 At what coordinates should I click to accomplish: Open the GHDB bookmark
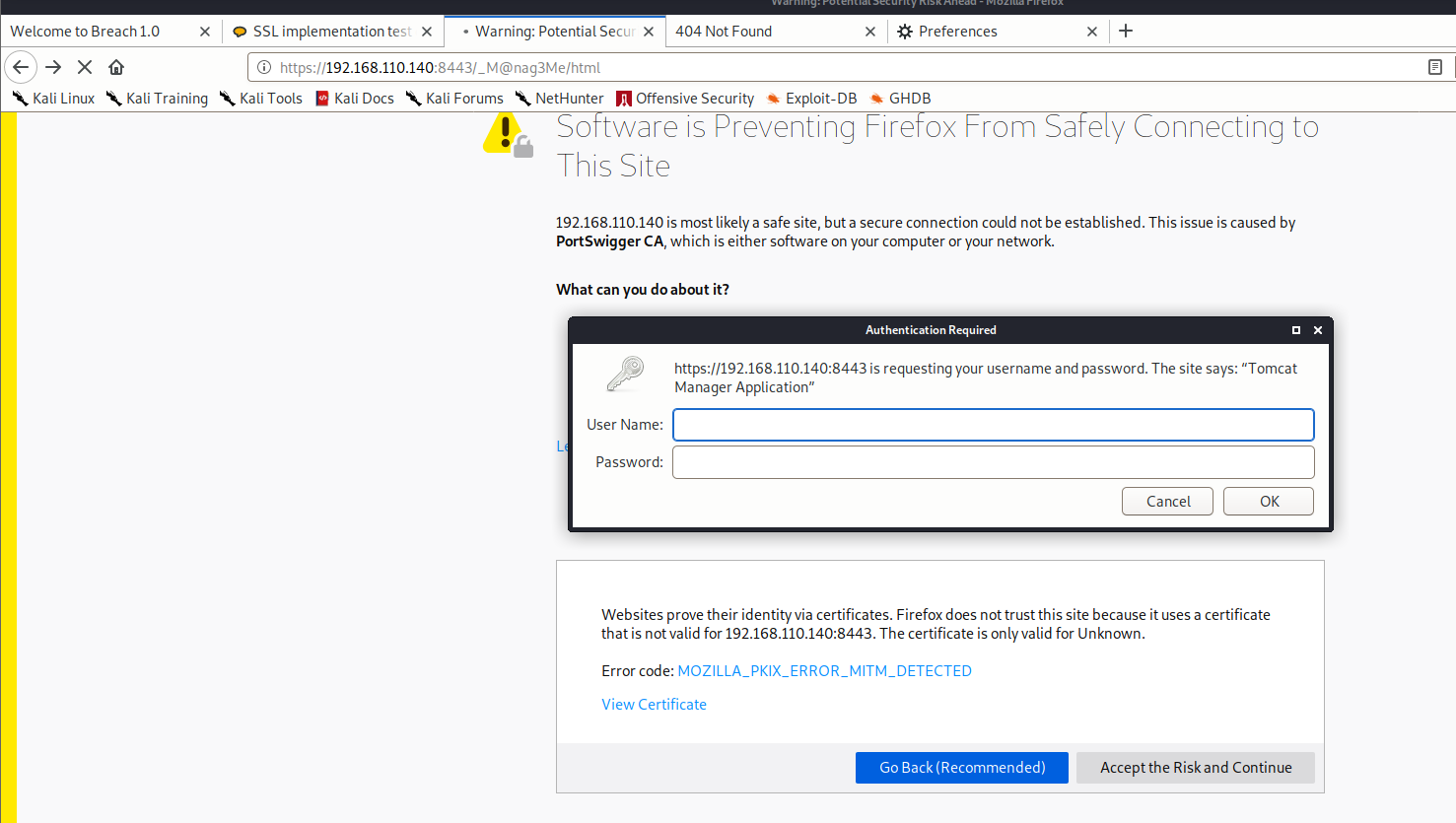(x=900, y=99)
